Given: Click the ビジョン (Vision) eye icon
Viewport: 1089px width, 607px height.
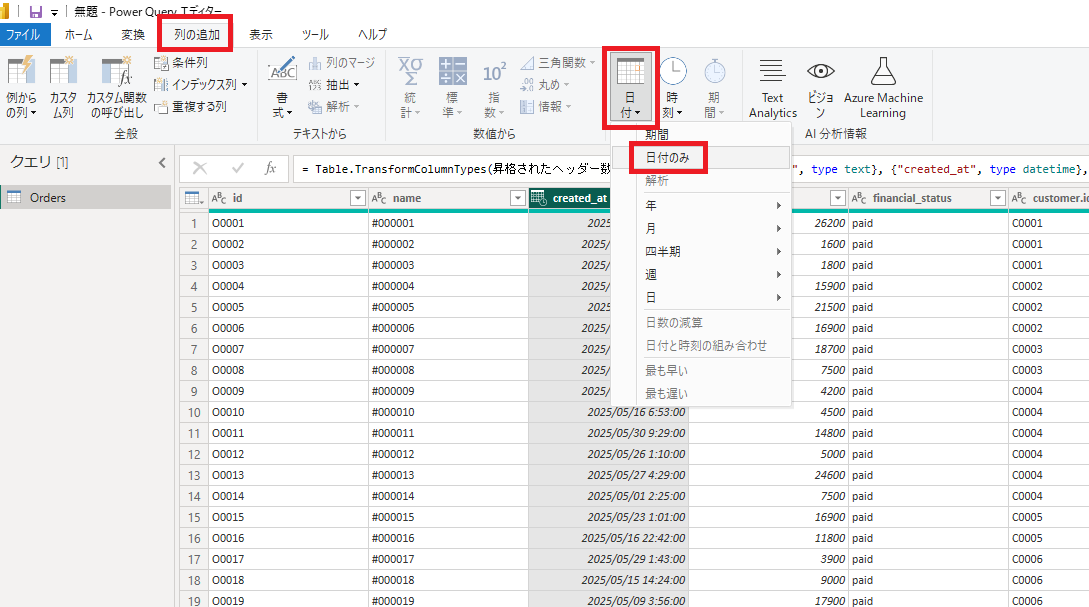Looking at the screenshot, I should (x=820, y=71).
